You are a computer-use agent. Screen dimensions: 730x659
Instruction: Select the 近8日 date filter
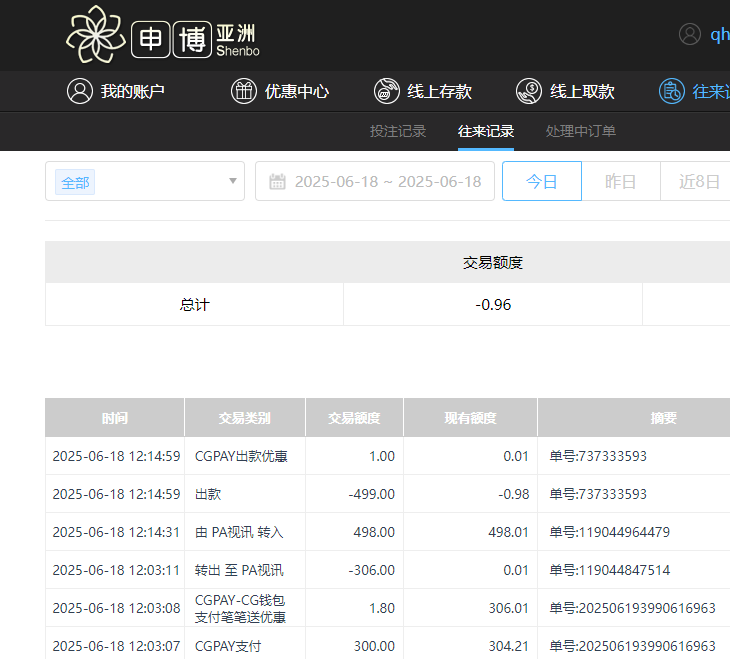point(698,181)
